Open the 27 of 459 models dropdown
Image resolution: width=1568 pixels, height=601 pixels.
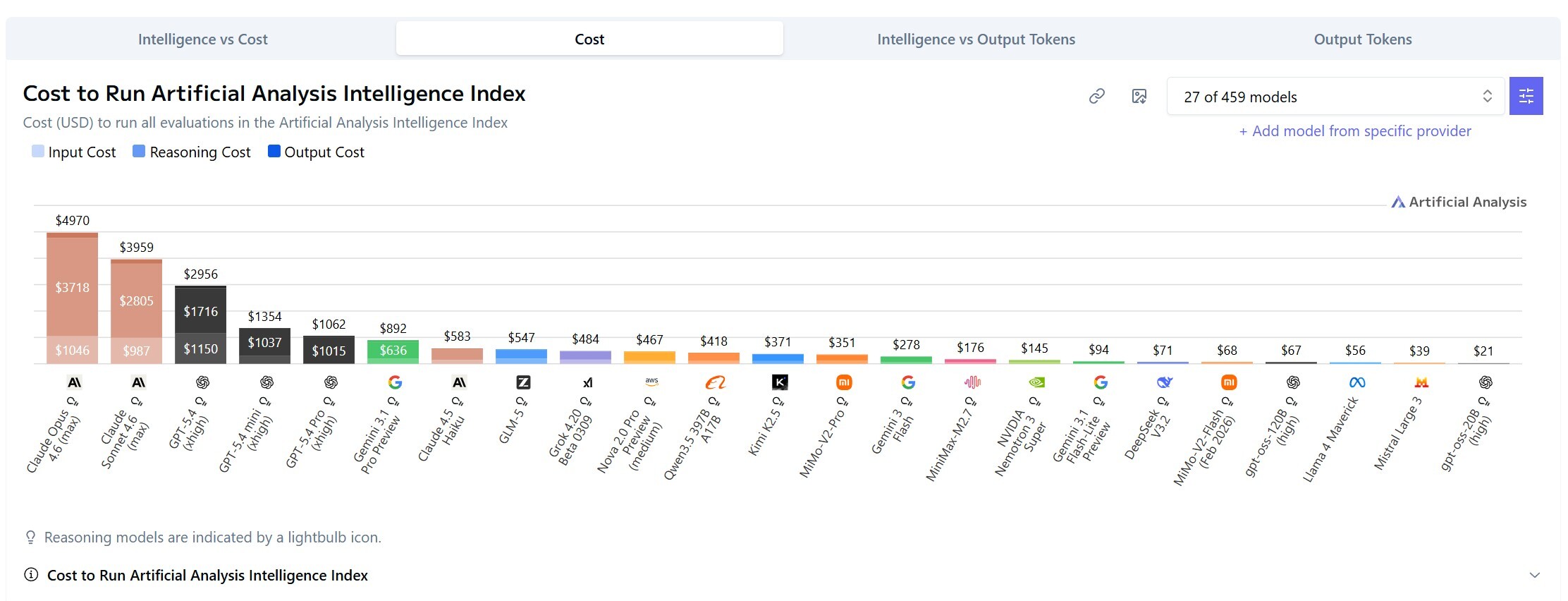(1335, 97)
